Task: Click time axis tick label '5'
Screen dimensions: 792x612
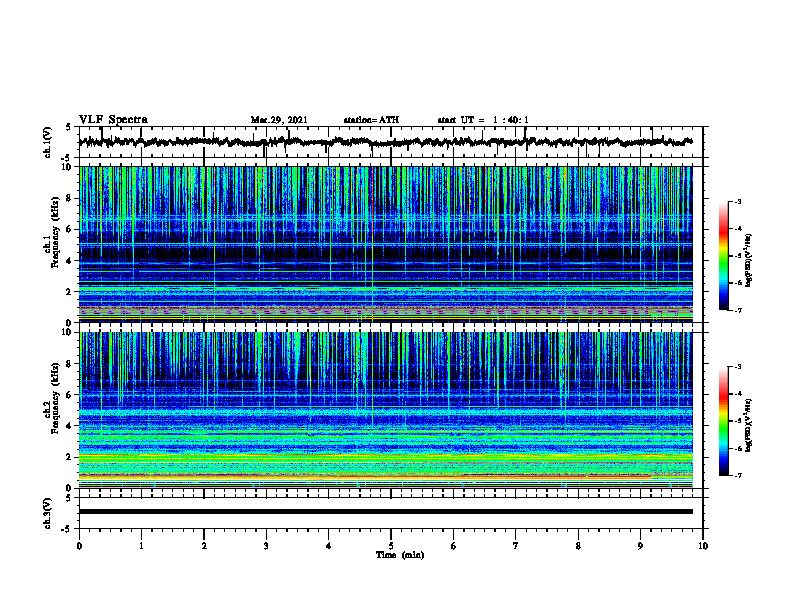Action: click(x=391, y=546)
